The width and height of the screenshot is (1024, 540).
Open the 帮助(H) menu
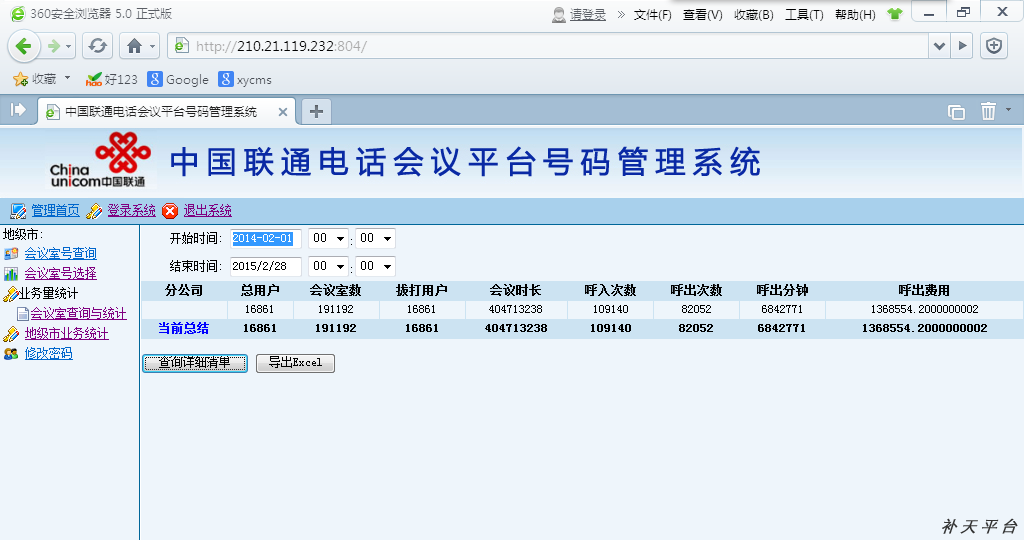tap(855, 14)
